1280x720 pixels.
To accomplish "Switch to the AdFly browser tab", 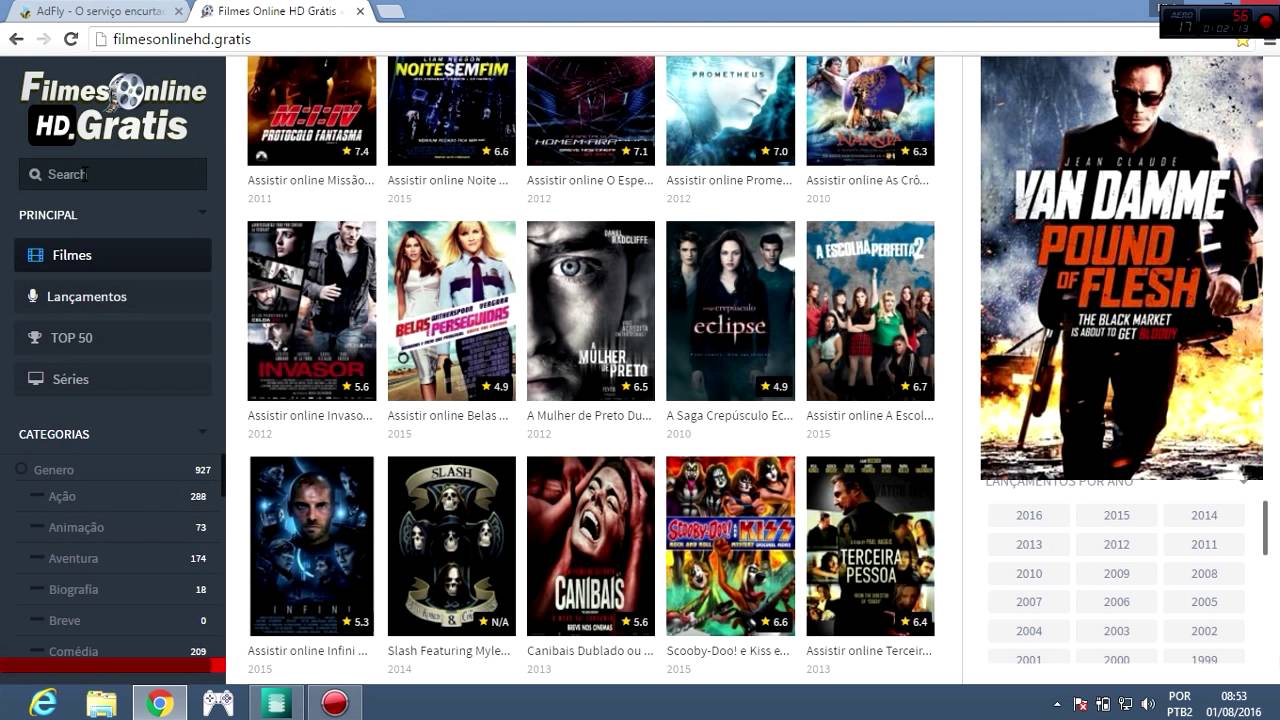I will pyautogui.click(x=100, y=11).
